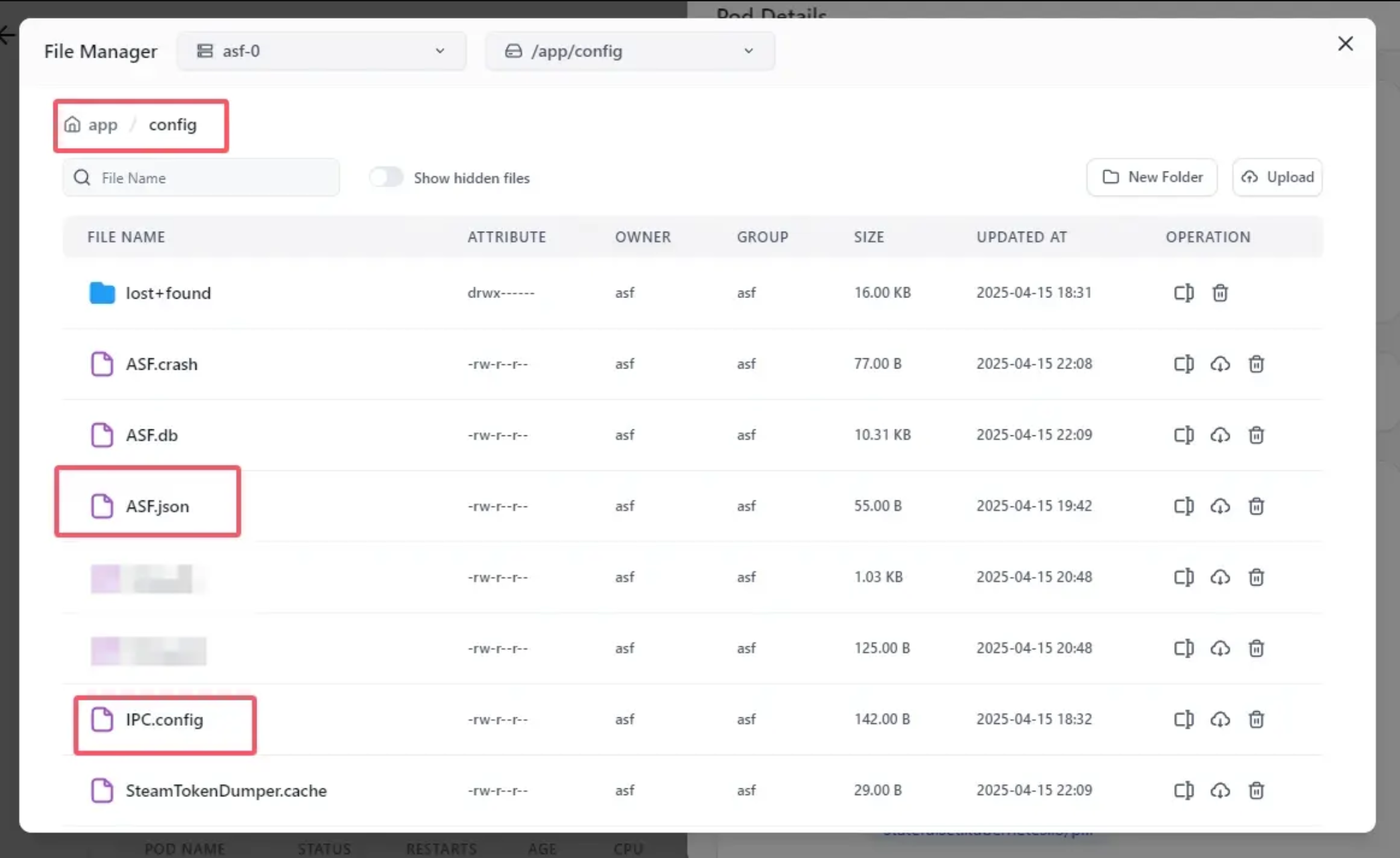The width and height of the screenshot is (1400, 858).
Task: Delete the lost+found folder
Action: point(1220,293)
